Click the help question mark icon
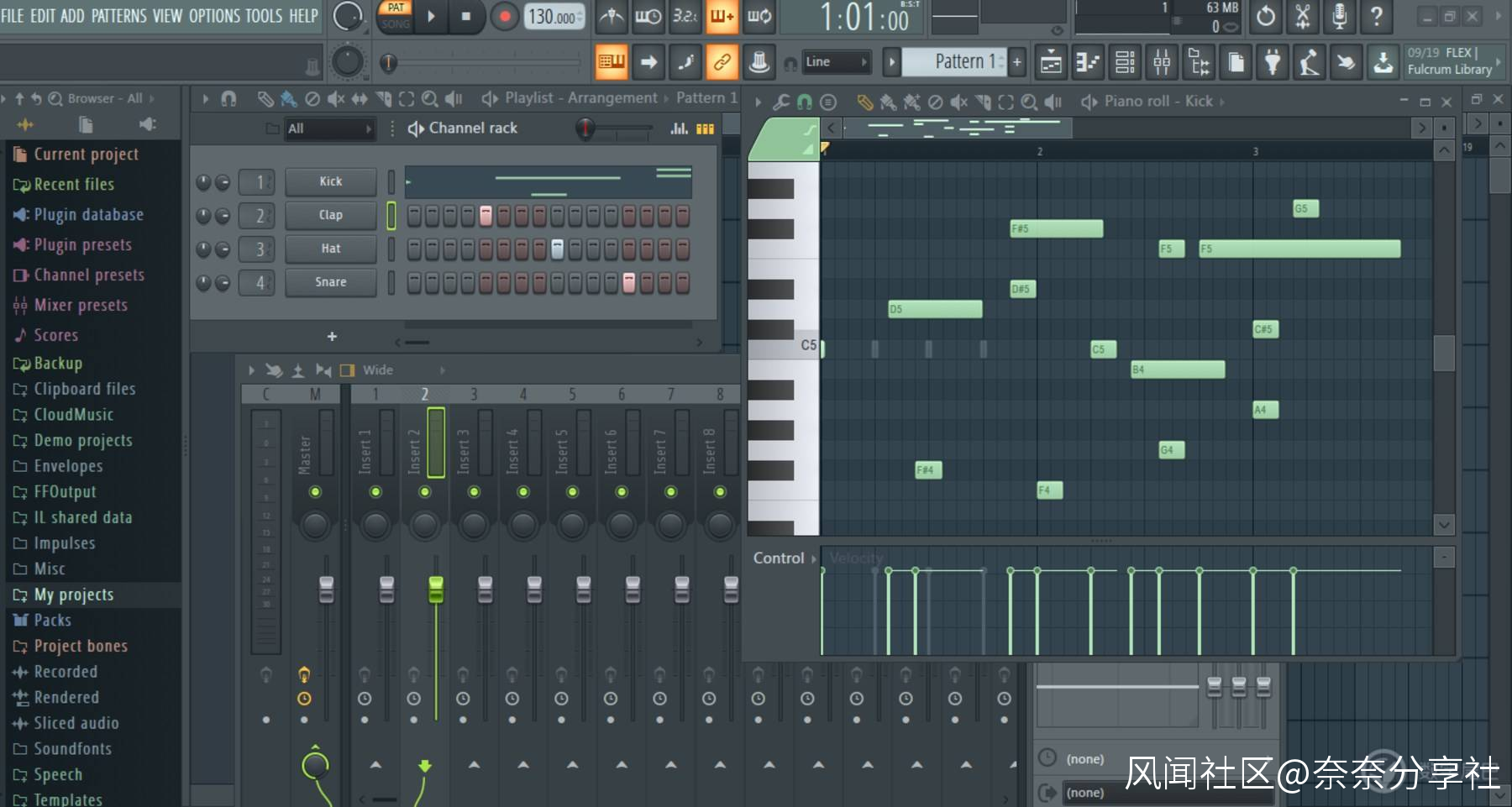The height and width of the screenshot is (807, 1512). point(1376,16)
